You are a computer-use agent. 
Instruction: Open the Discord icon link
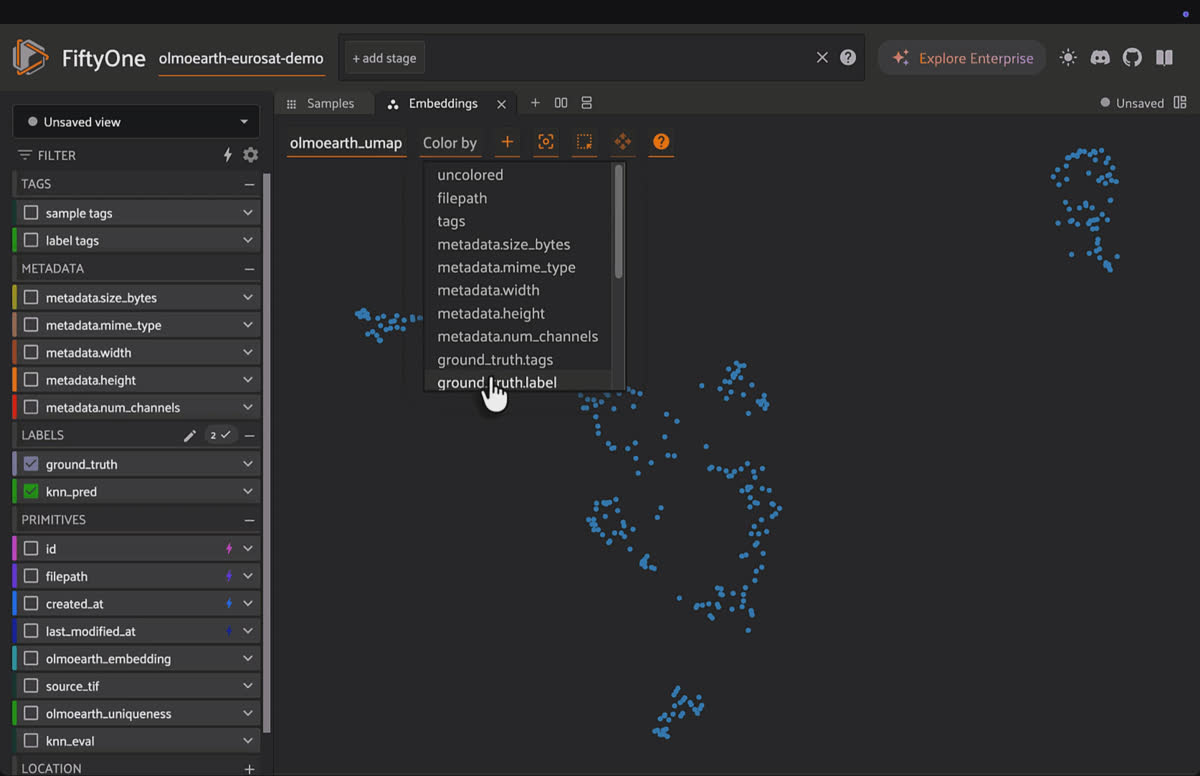point(1100,58)
